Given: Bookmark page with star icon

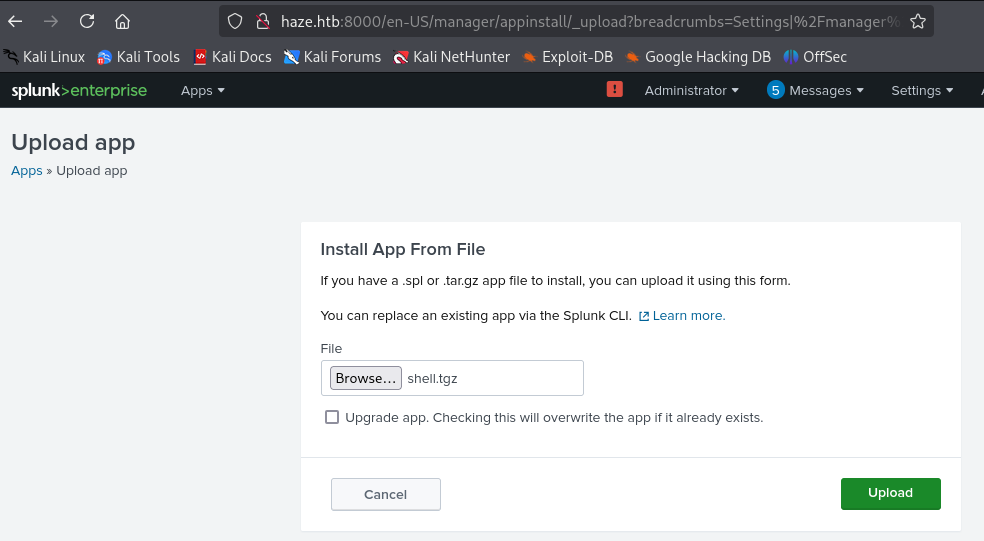Looking at the screenshot, I should (x=917, y=21).
